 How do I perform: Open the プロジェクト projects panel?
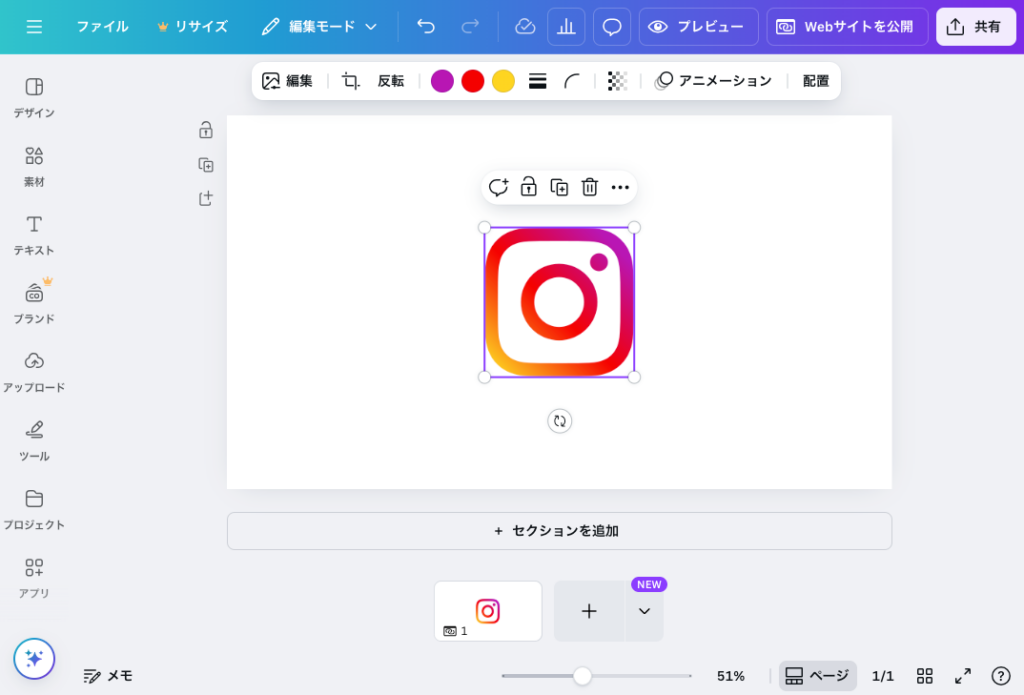[34, 509]
